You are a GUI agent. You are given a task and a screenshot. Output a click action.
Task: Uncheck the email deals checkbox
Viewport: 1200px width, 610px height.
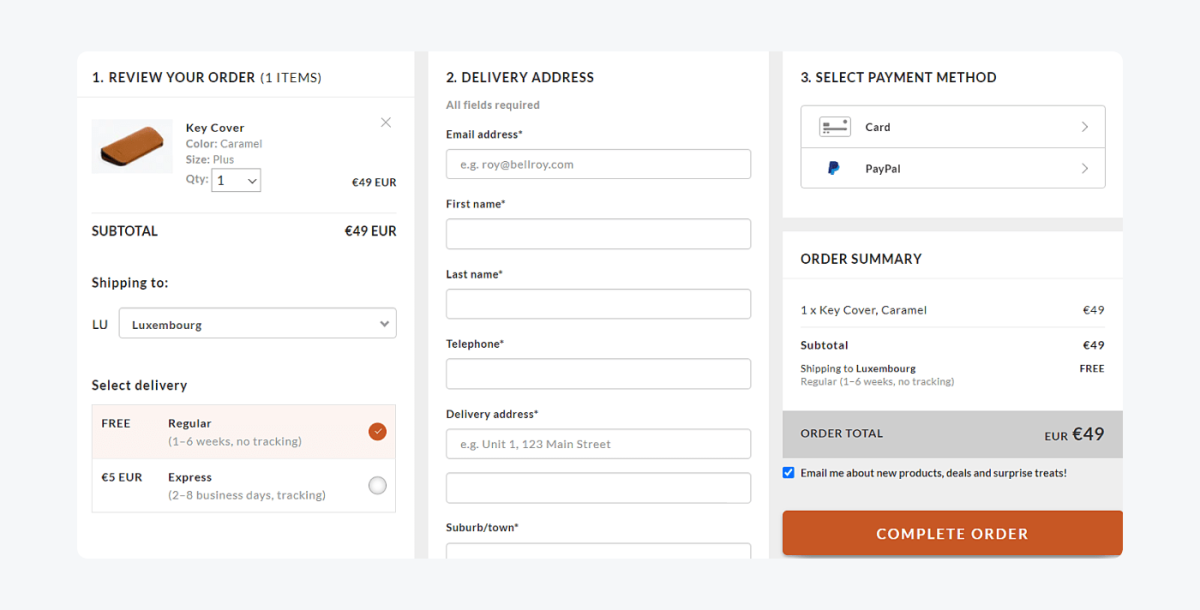(789, 472)
